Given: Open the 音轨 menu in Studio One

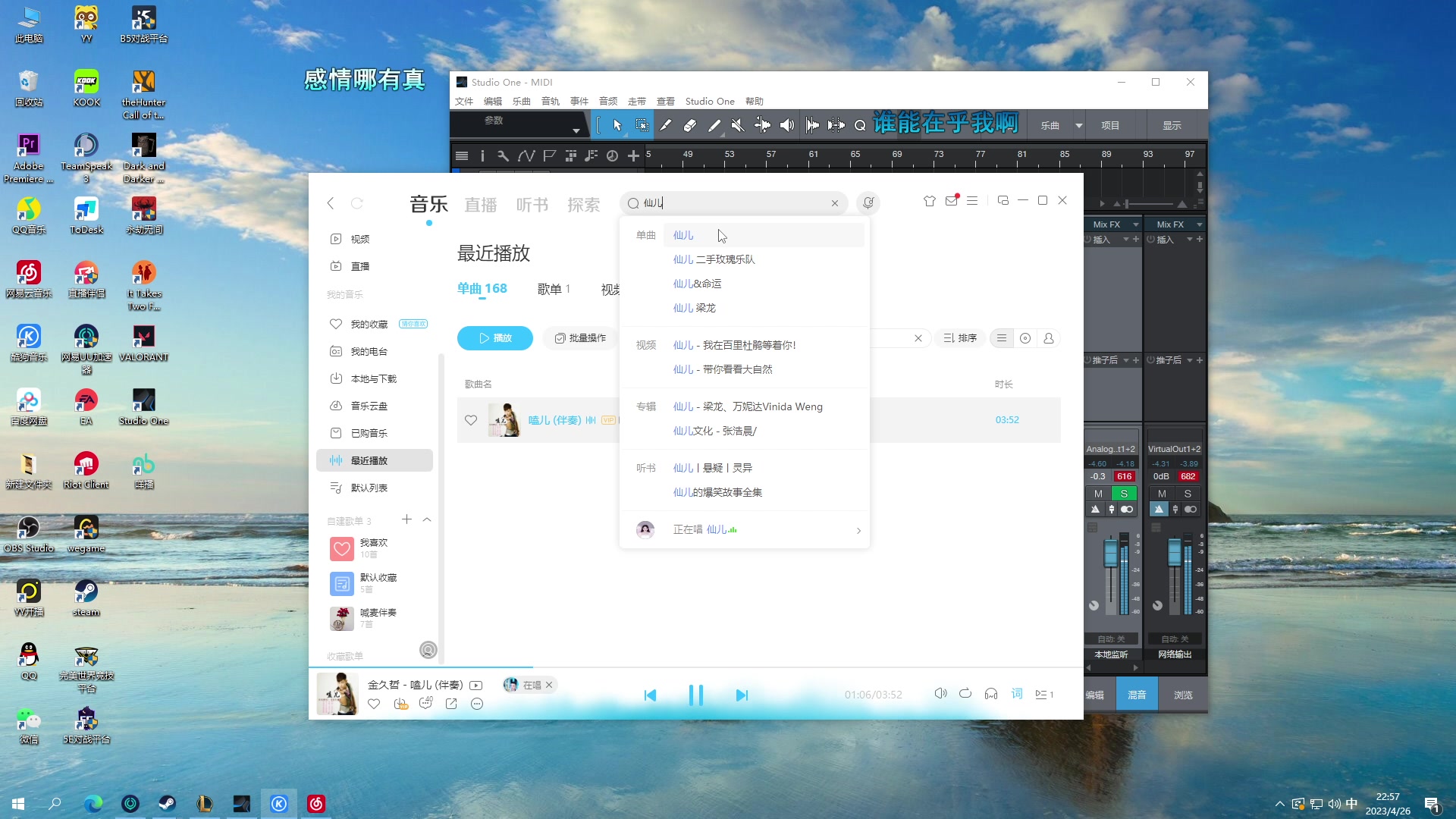Looking at the screenshot, I should pos(551,102).
